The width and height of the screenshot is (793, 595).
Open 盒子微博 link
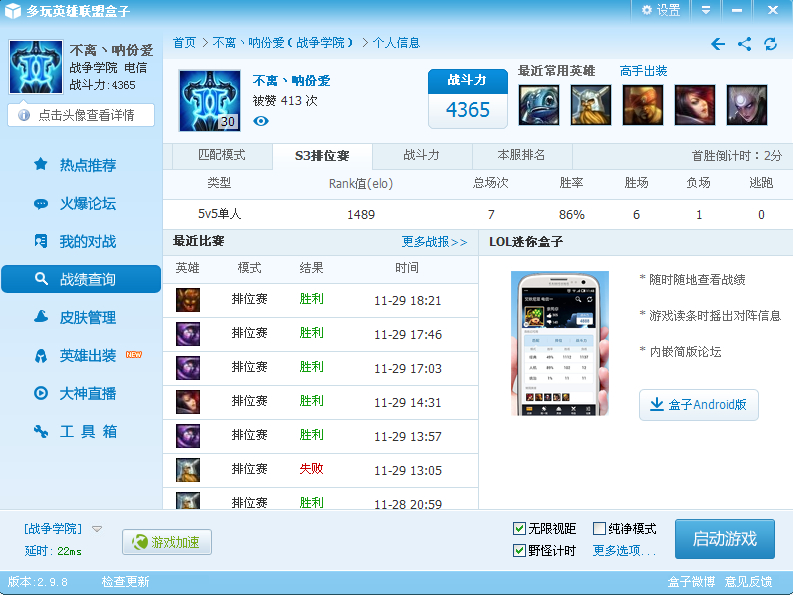(691, 582)
